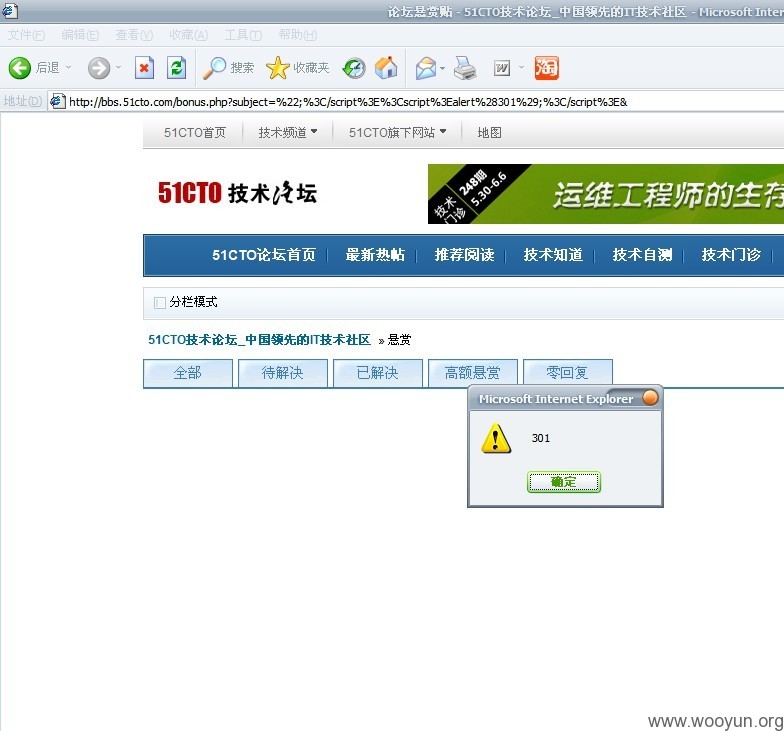Select the 待解决 tab
The image size is (784, 731).
pyautogui.click(x=283, y=373)
